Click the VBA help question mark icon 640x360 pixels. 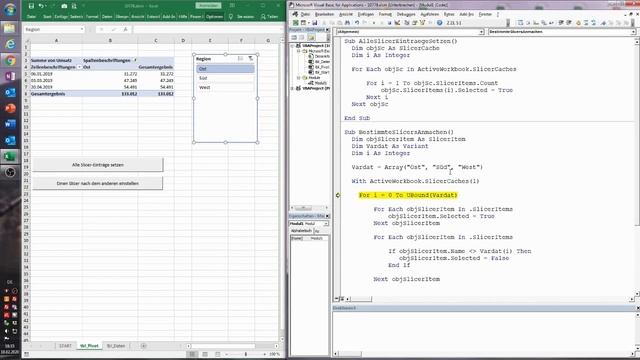(440, 23)
